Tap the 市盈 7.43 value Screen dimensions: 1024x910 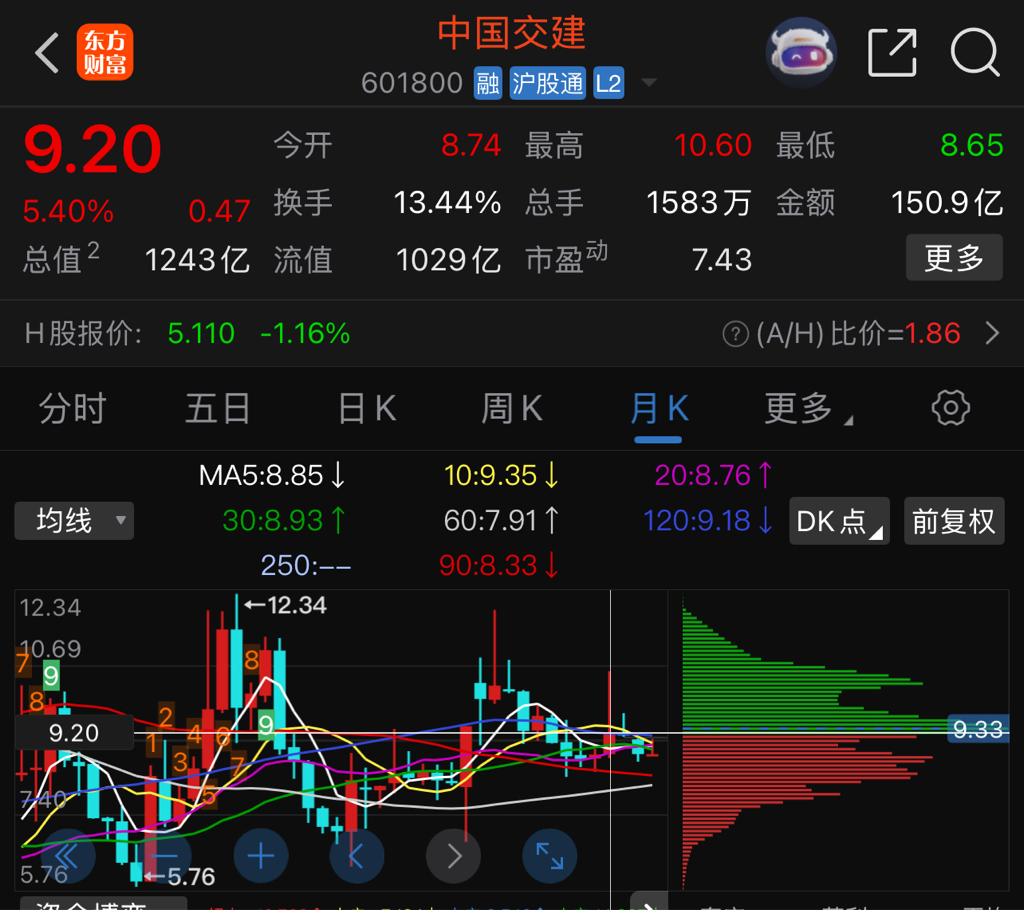point(722,260)
